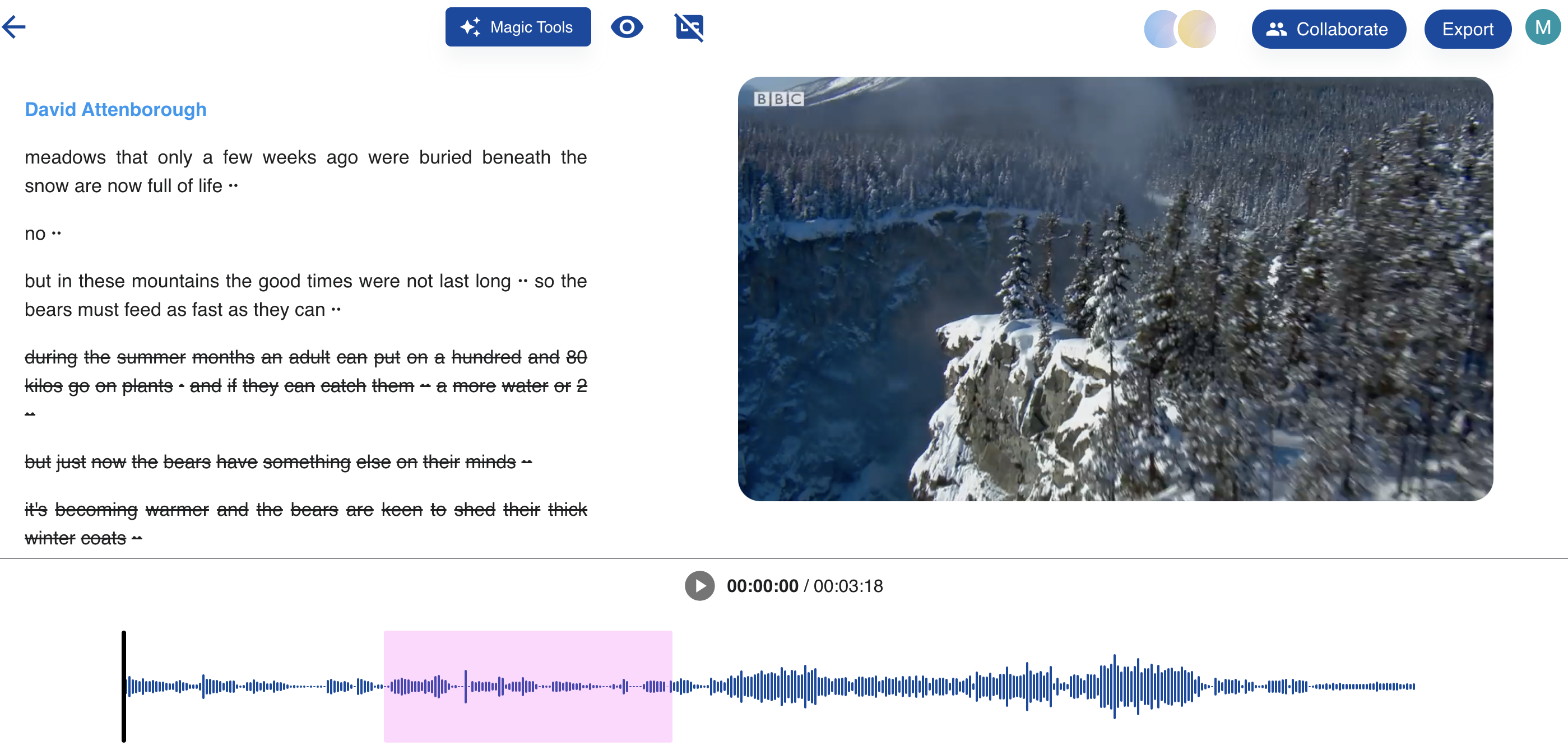Screen dimensions: 1568x746
Task: Toggle the video-off camera icon
Action: [x=689, y=27]
